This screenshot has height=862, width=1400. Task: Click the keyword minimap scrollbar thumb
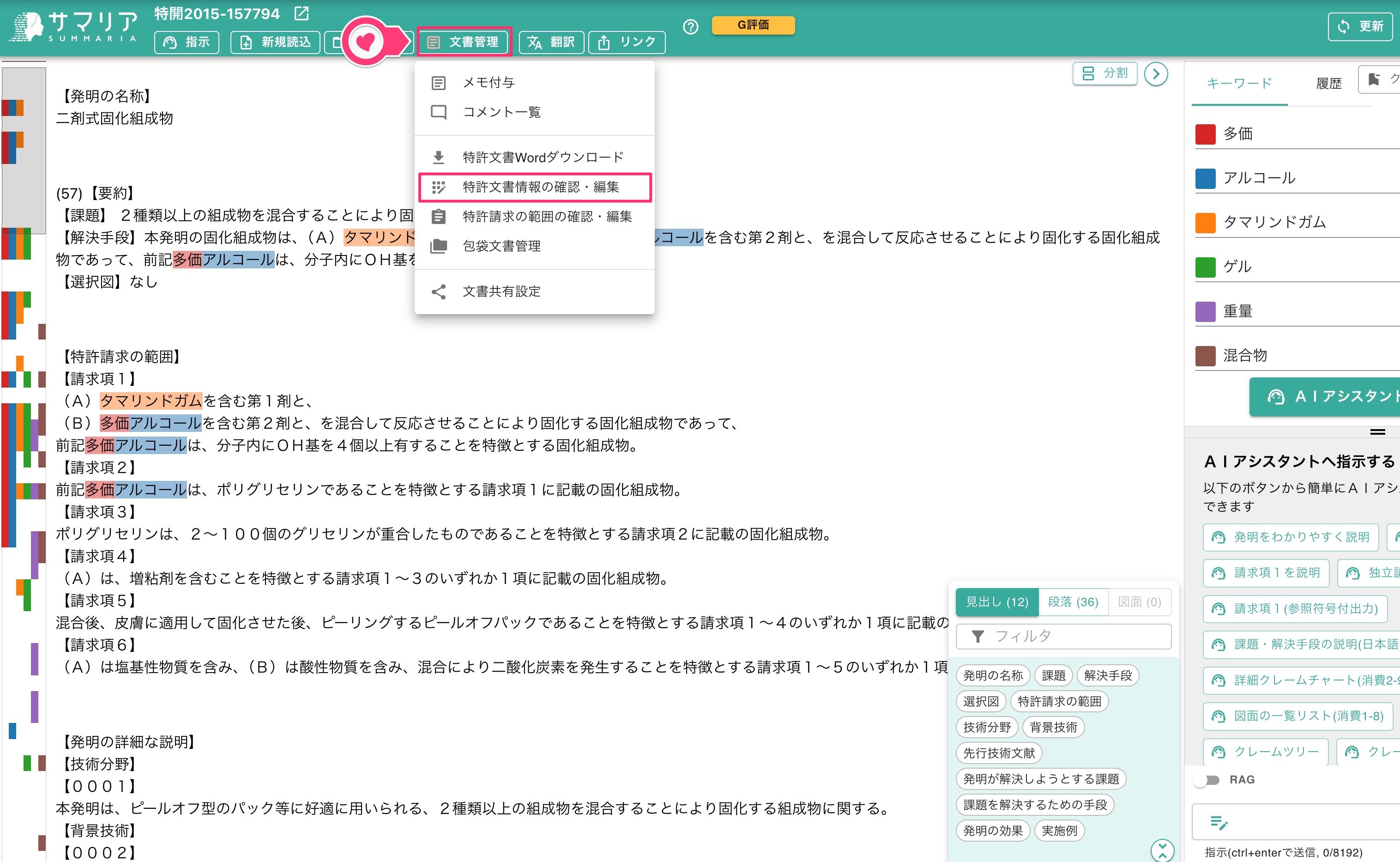click(x=24, y=151)
